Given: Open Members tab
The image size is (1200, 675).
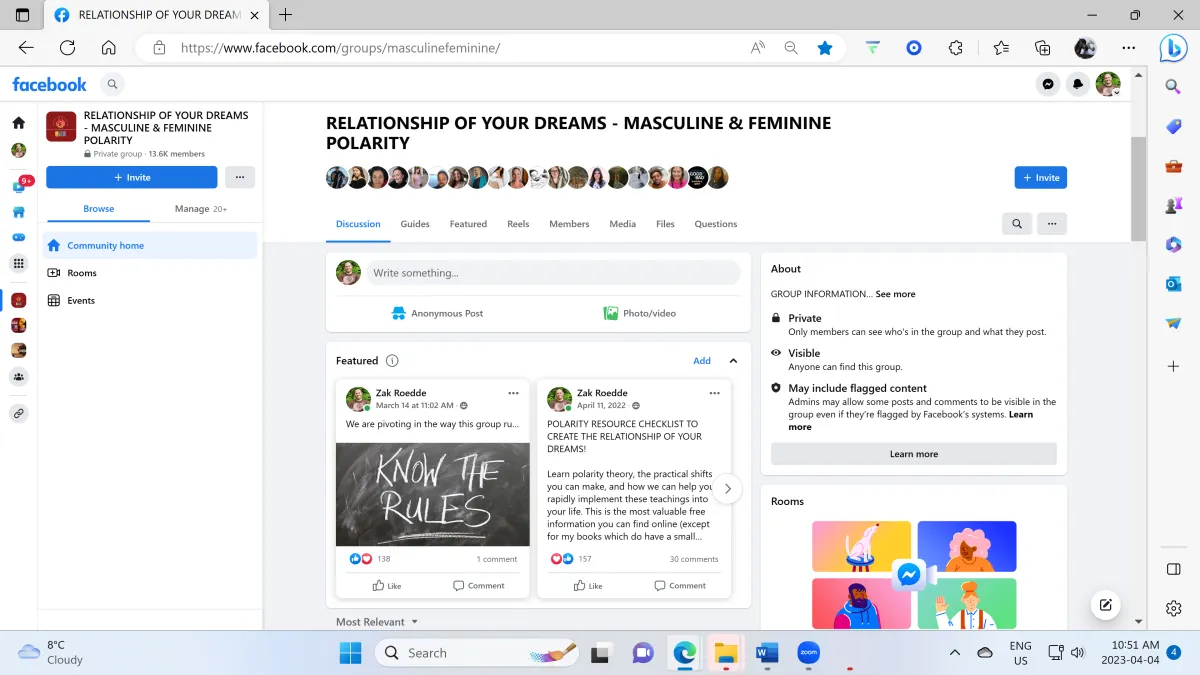Looking at the screenshot, I should point(569,224).
